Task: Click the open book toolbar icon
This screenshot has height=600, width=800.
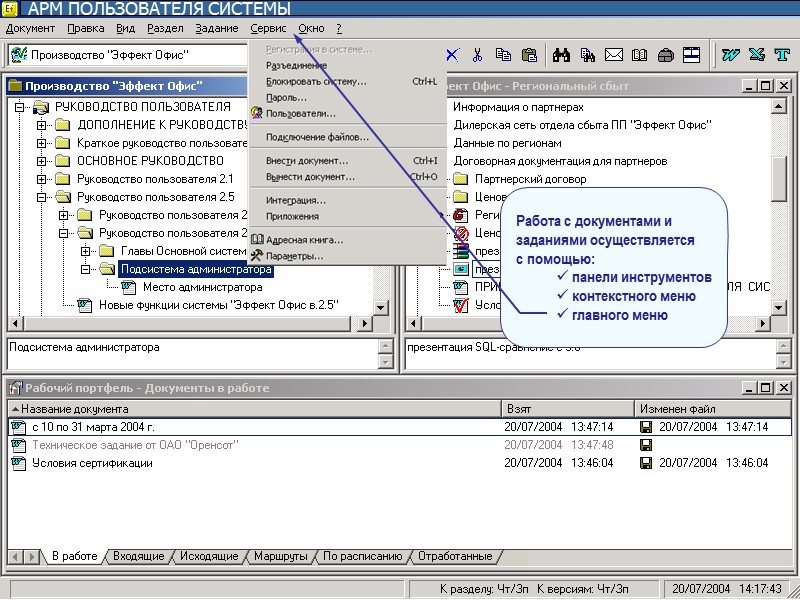Action: [639, 55]
